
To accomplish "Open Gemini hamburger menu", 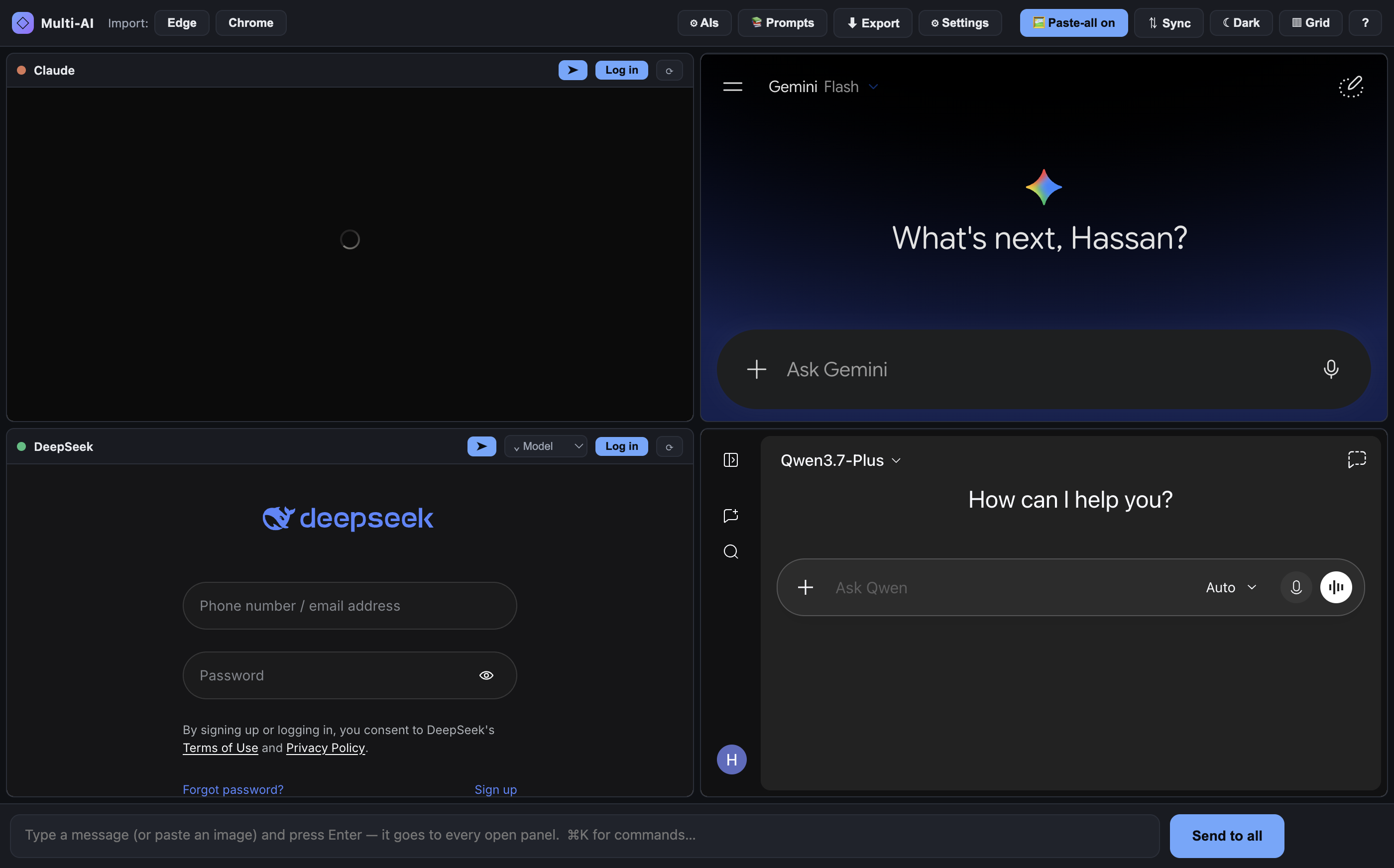I will pos(732,87).
